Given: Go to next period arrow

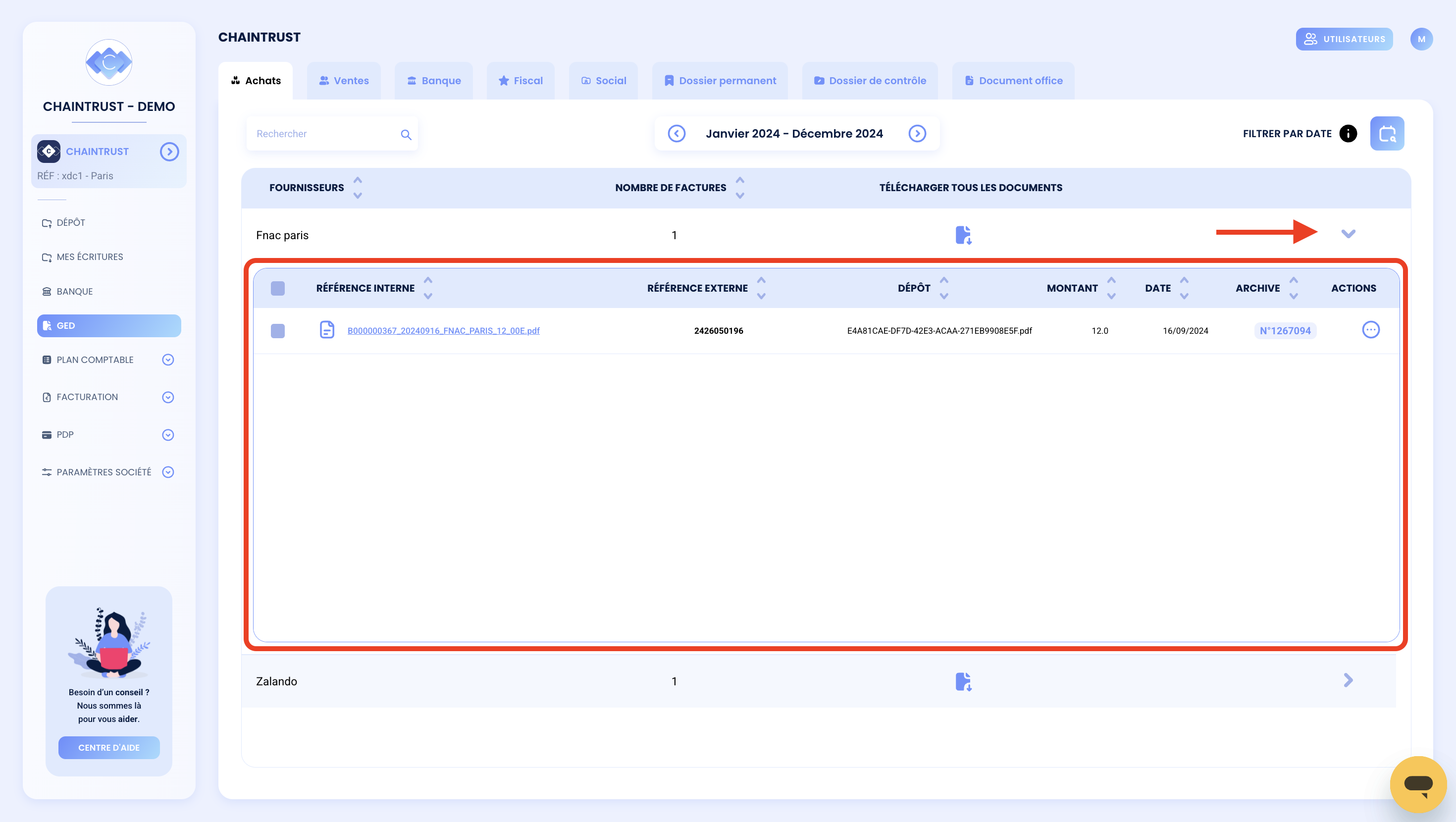Looking at the screenshot, I should coord(917,133).
